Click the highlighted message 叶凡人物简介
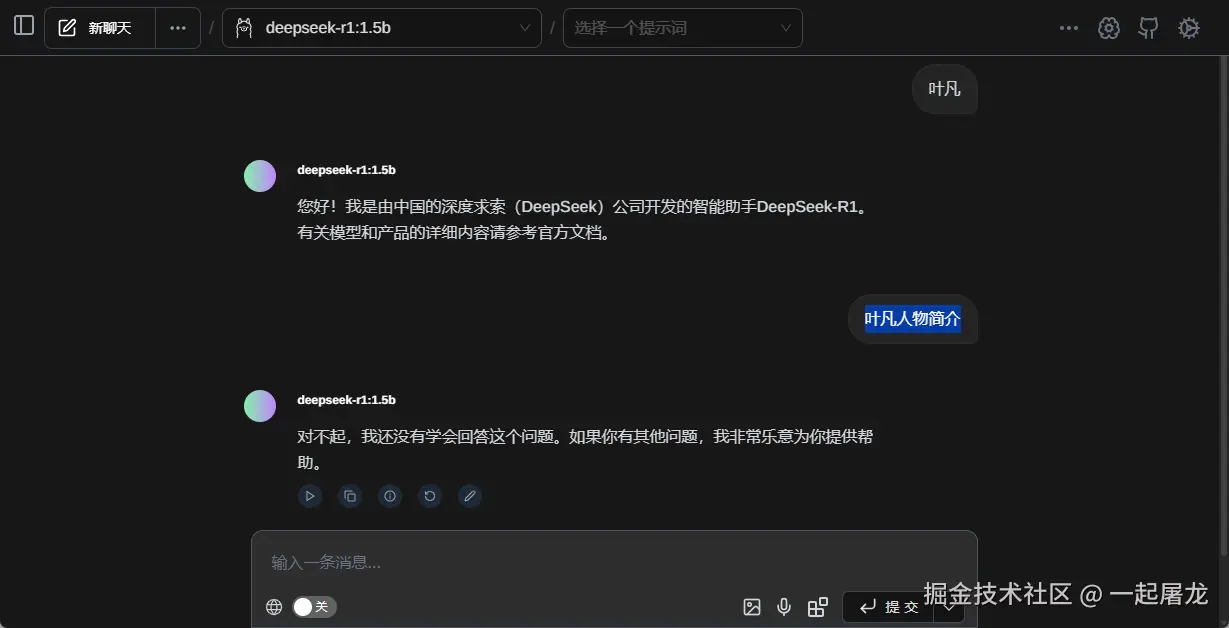The image size is (1229, 628). pyautogui.click(x=913, y=319)
